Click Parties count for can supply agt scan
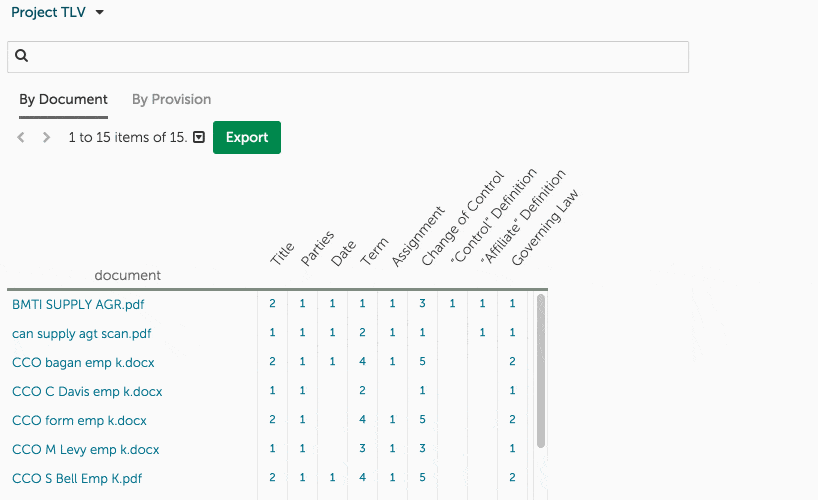This screenshot has width=818, height=500. [x=303, y=332]
